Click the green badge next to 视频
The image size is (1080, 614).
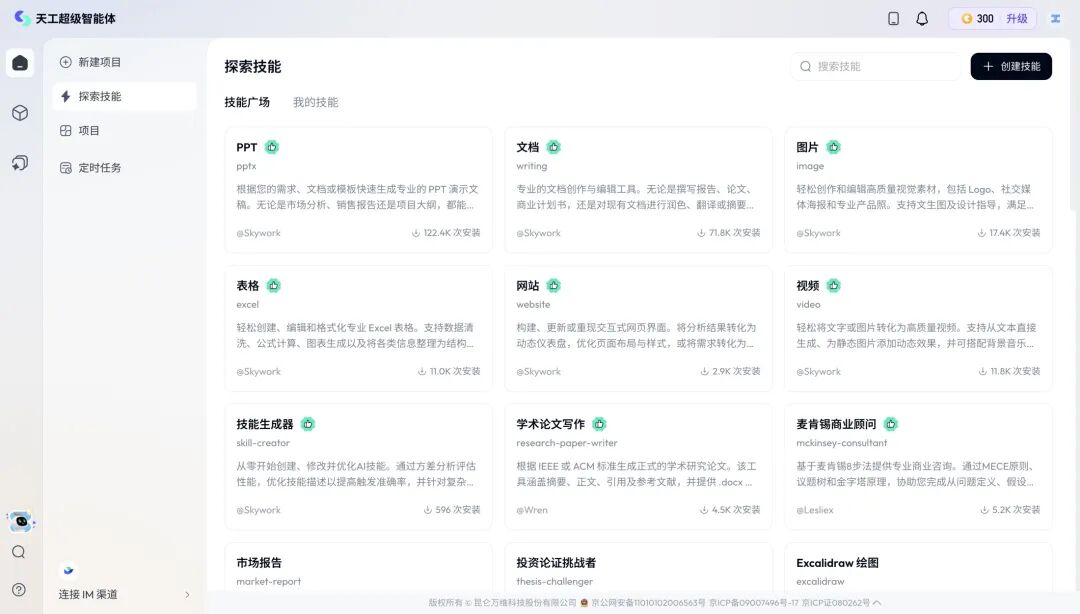click(x=833, y=285)
